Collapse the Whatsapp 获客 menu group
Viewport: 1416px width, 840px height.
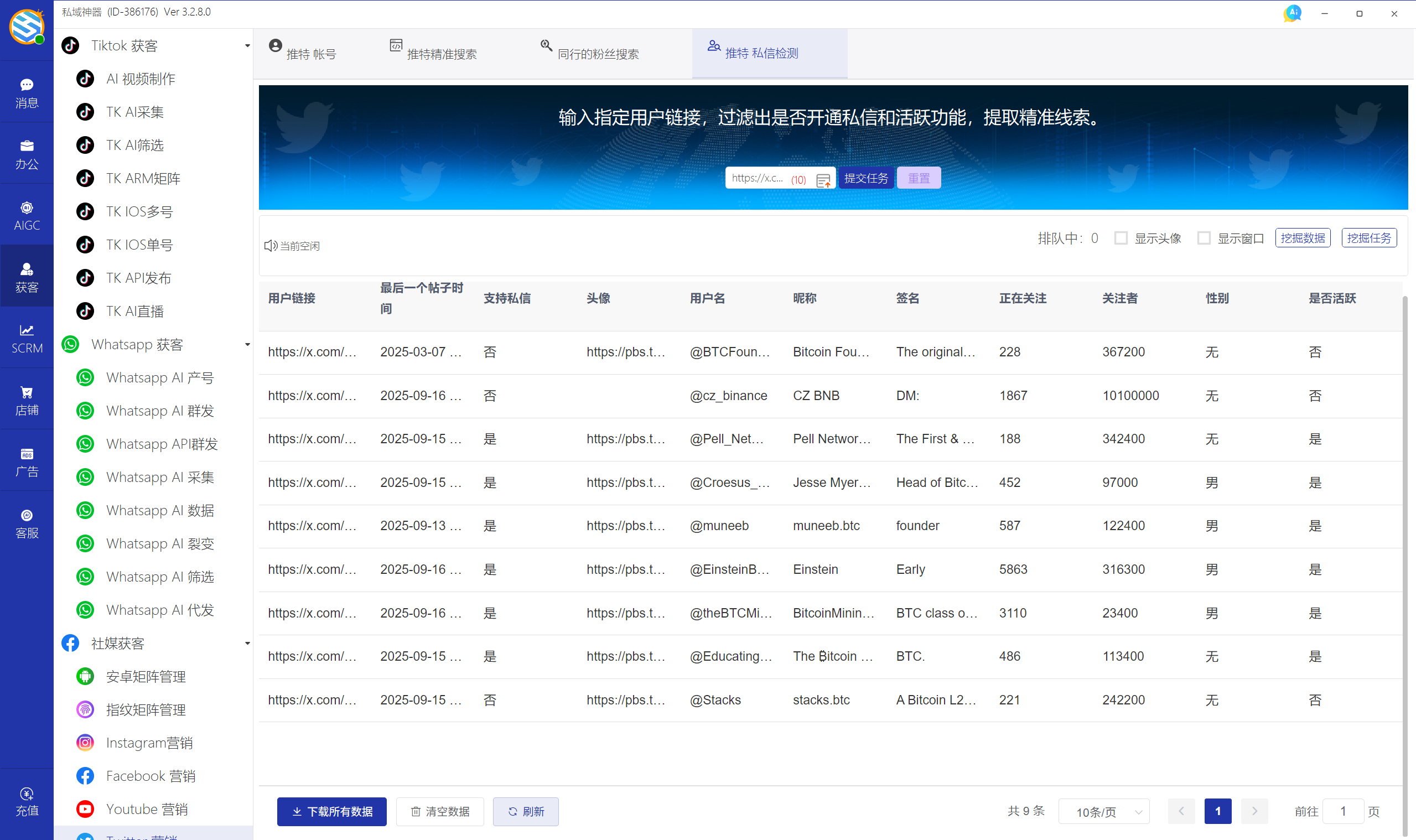pyautogui.click(x=247, y=344)
